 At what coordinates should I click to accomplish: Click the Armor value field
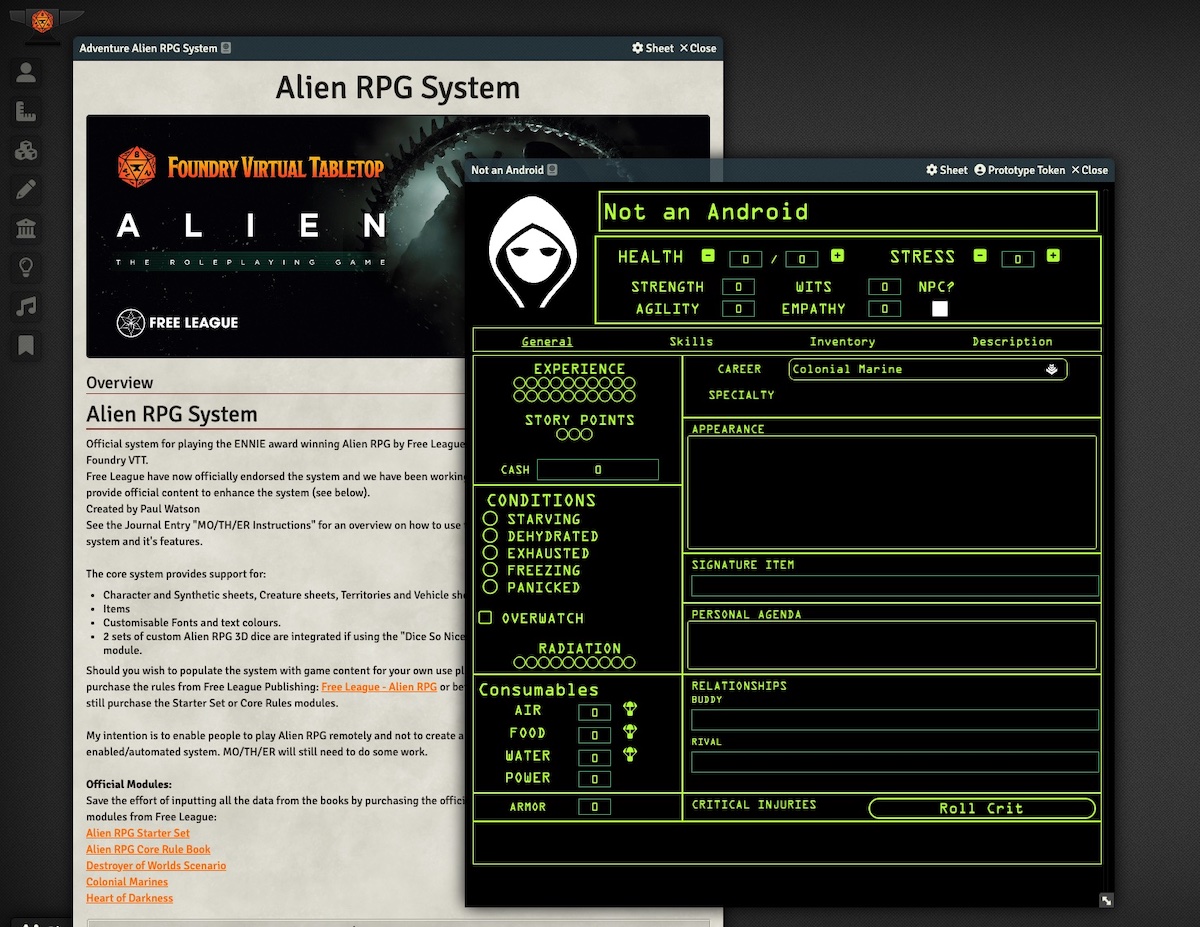click(594, 807)
